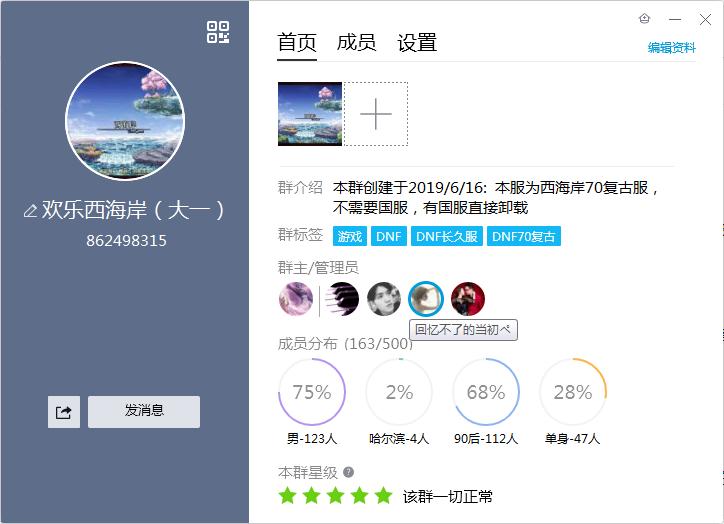Viewport: 724px width, 524px height.
Task: Switch to the 成员 tab
Action: pos(356,42)
